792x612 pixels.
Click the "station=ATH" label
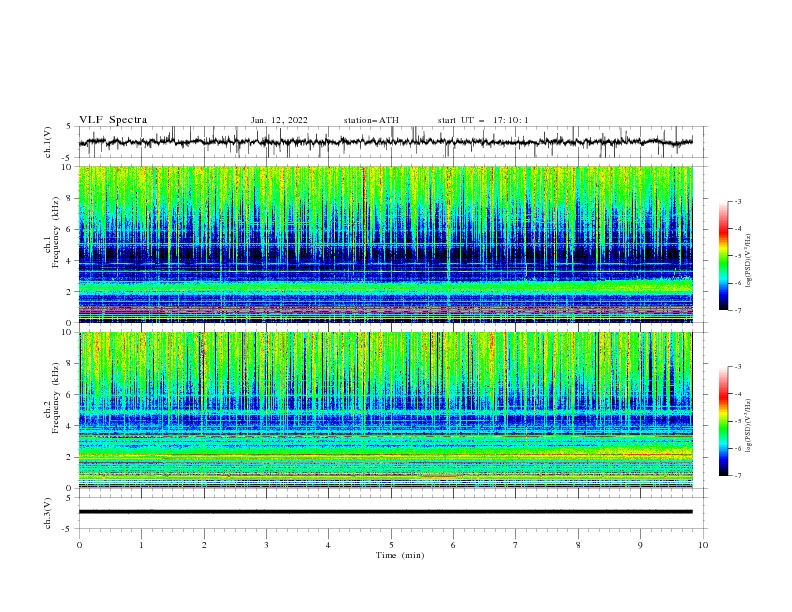tap(371, 120)
